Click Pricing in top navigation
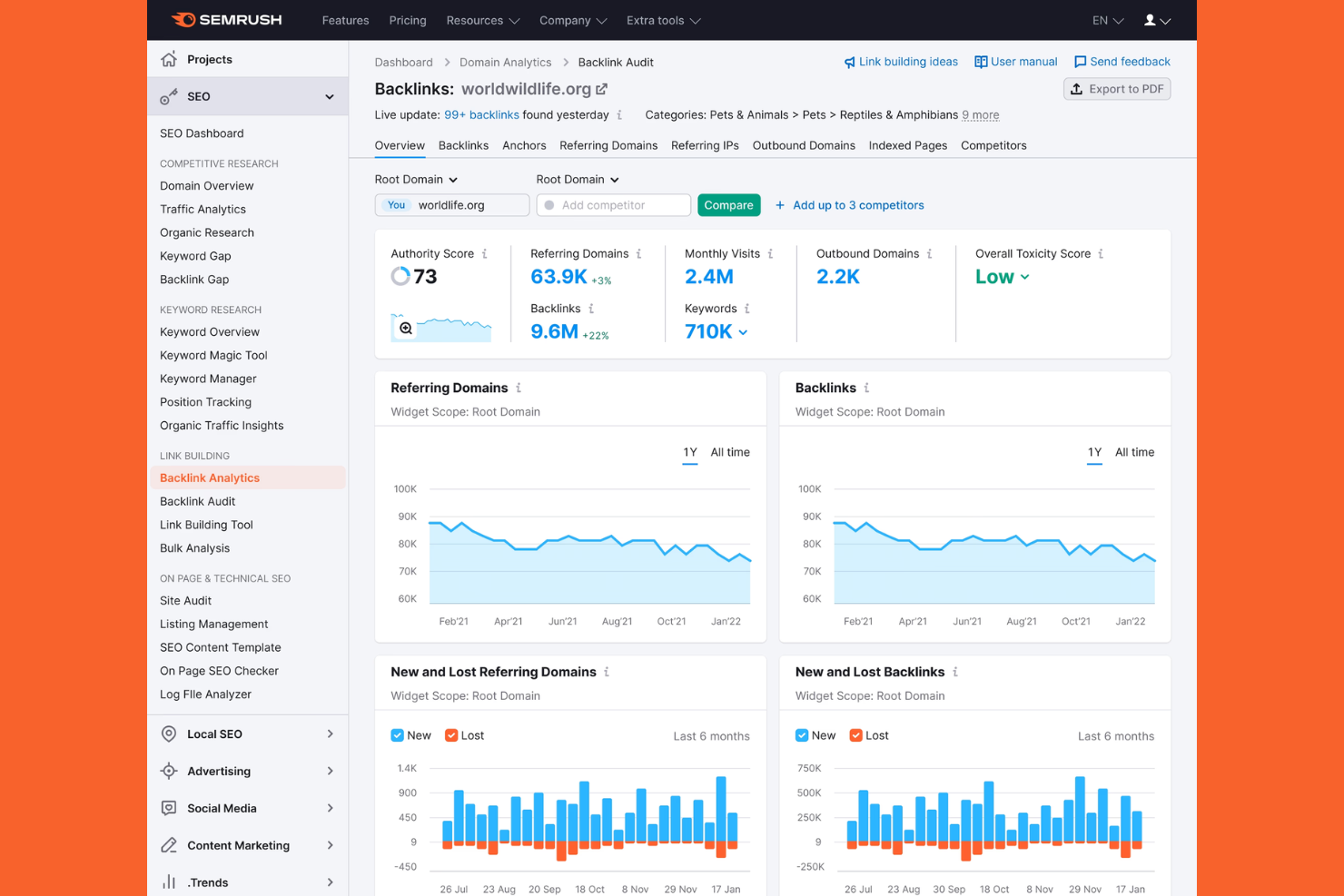The height and width of the screenshot is (896, 1344). (x=408, y=20)
